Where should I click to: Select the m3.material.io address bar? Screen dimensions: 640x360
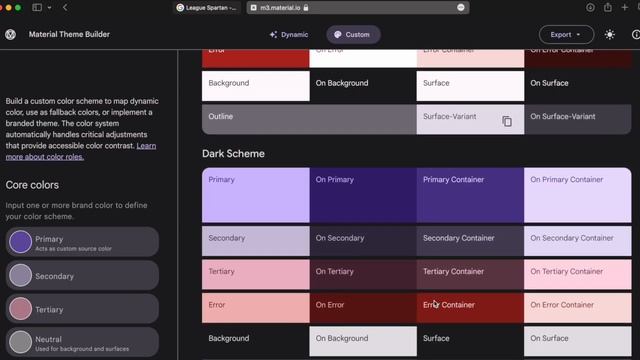click(x=358, y=7)
